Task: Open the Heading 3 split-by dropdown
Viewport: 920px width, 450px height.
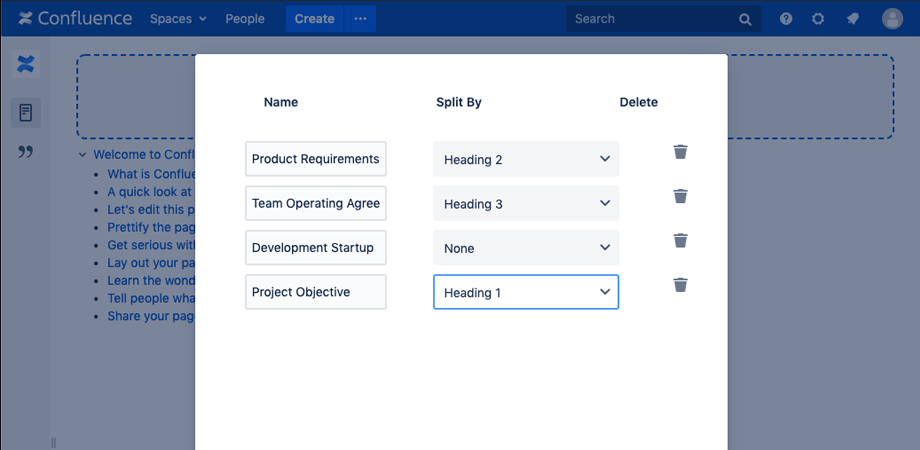Action: (526, 204)
